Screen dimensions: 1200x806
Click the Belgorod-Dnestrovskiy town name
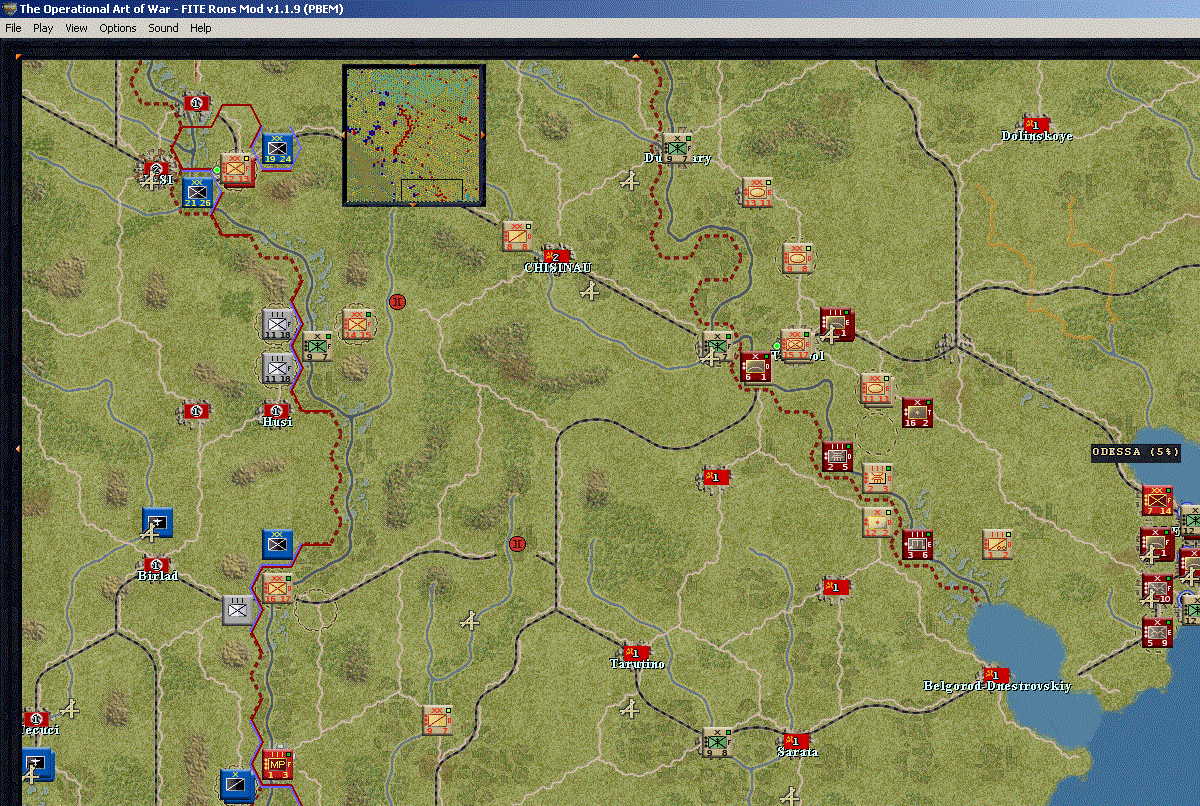(x=997, y=686)
